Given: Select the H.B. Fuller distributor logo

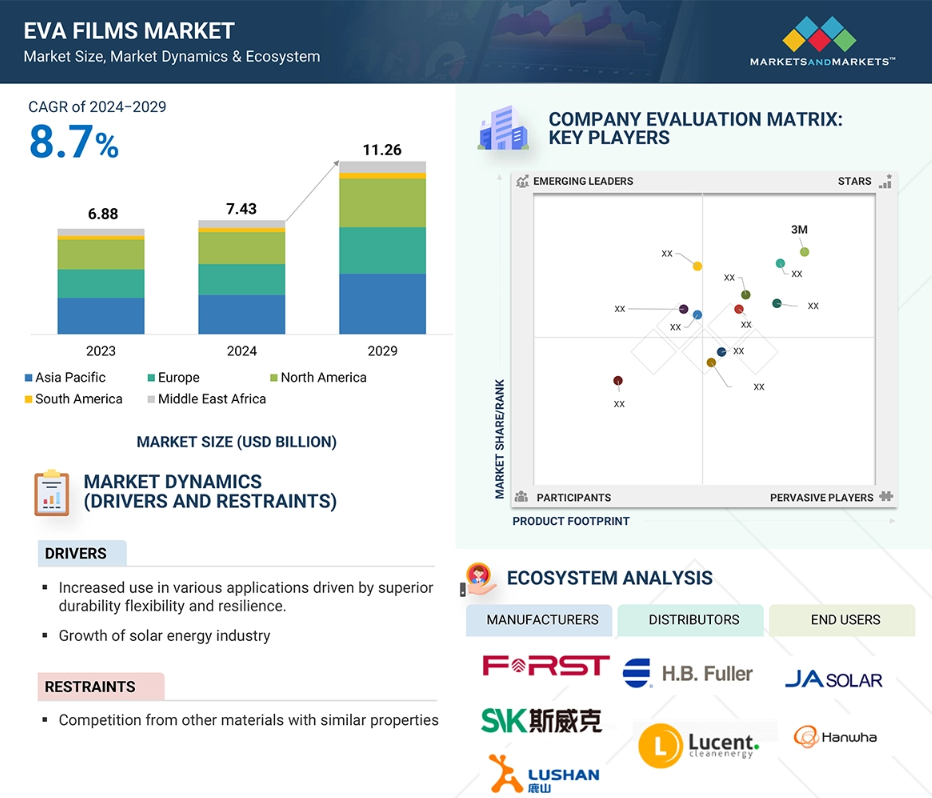Looking at the screenshot, I should point(687,673).
